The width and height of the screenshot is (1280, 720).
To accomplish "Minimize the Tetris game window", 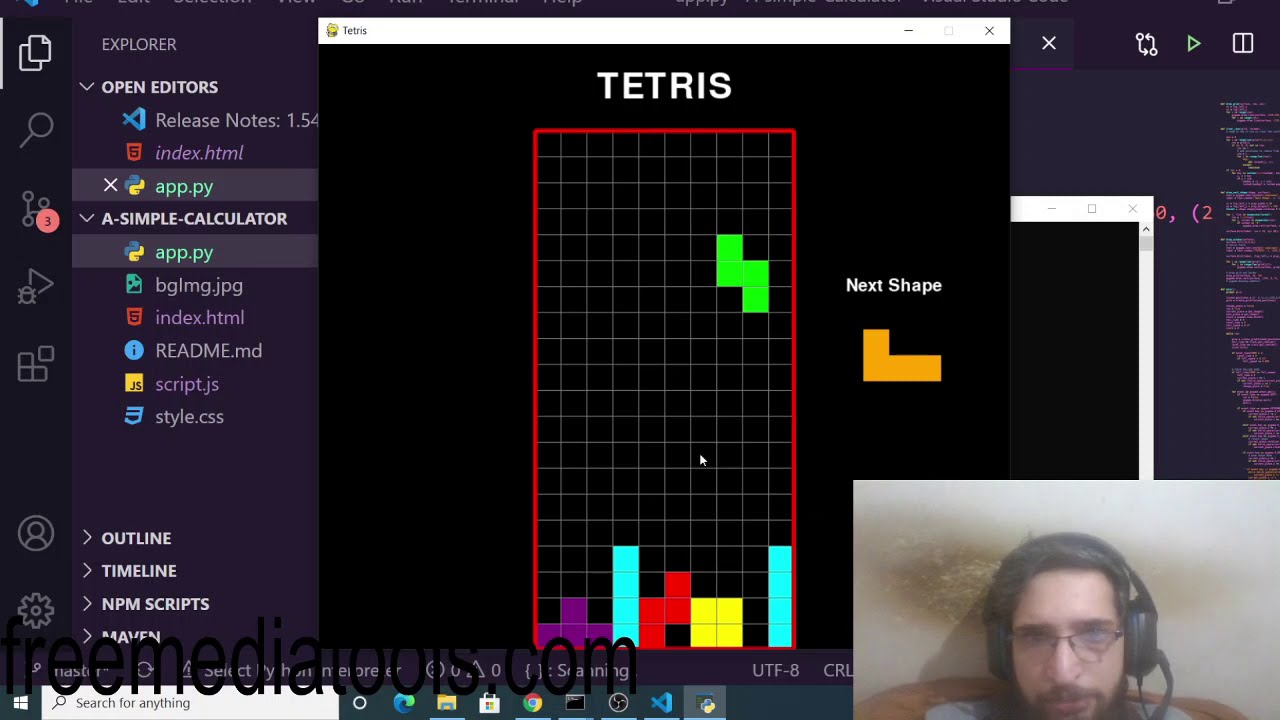I will point(908,30).
